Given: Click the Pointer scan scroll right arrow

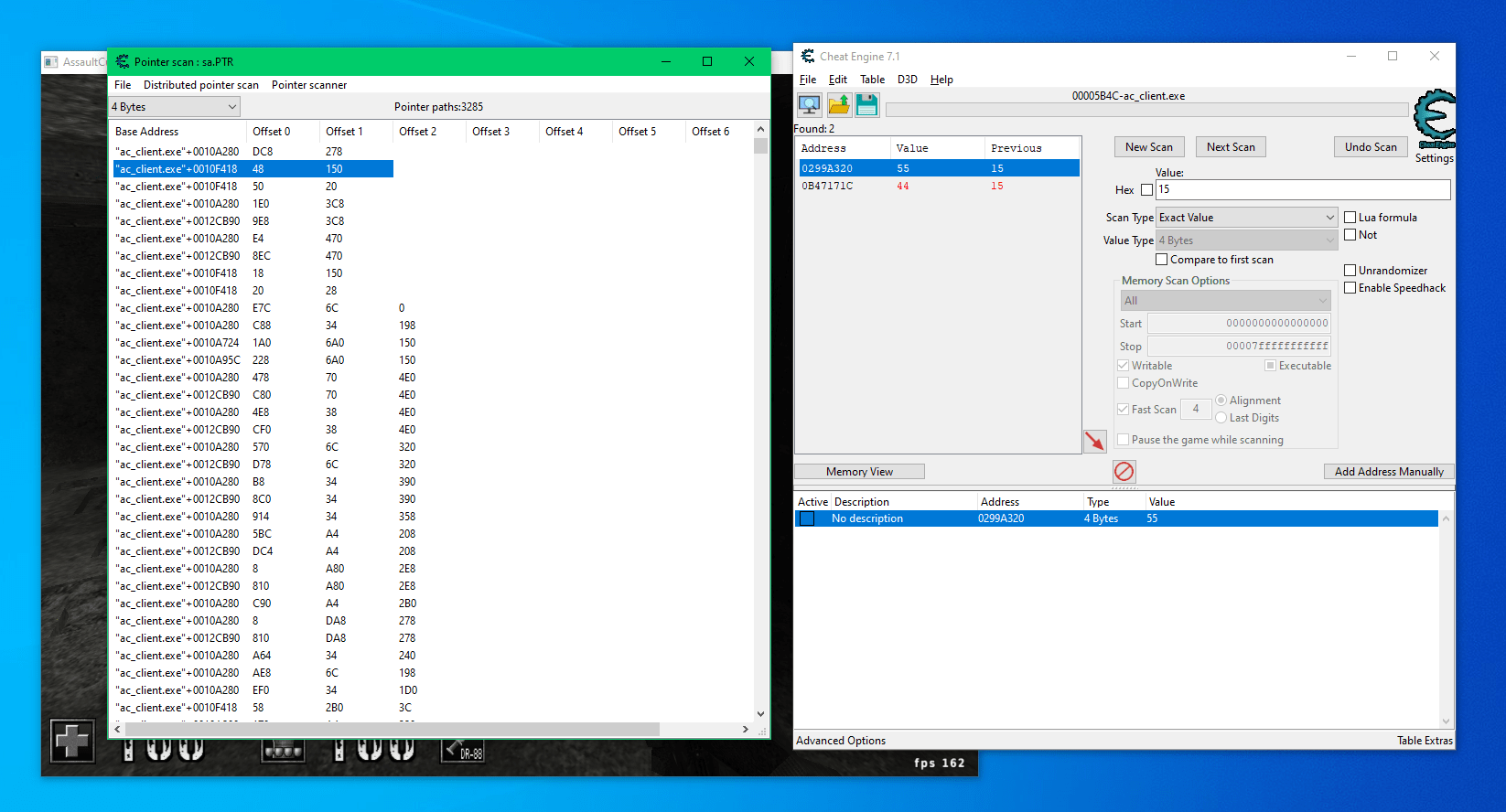Looking at the screenshot, I should [x=746, y=729].
